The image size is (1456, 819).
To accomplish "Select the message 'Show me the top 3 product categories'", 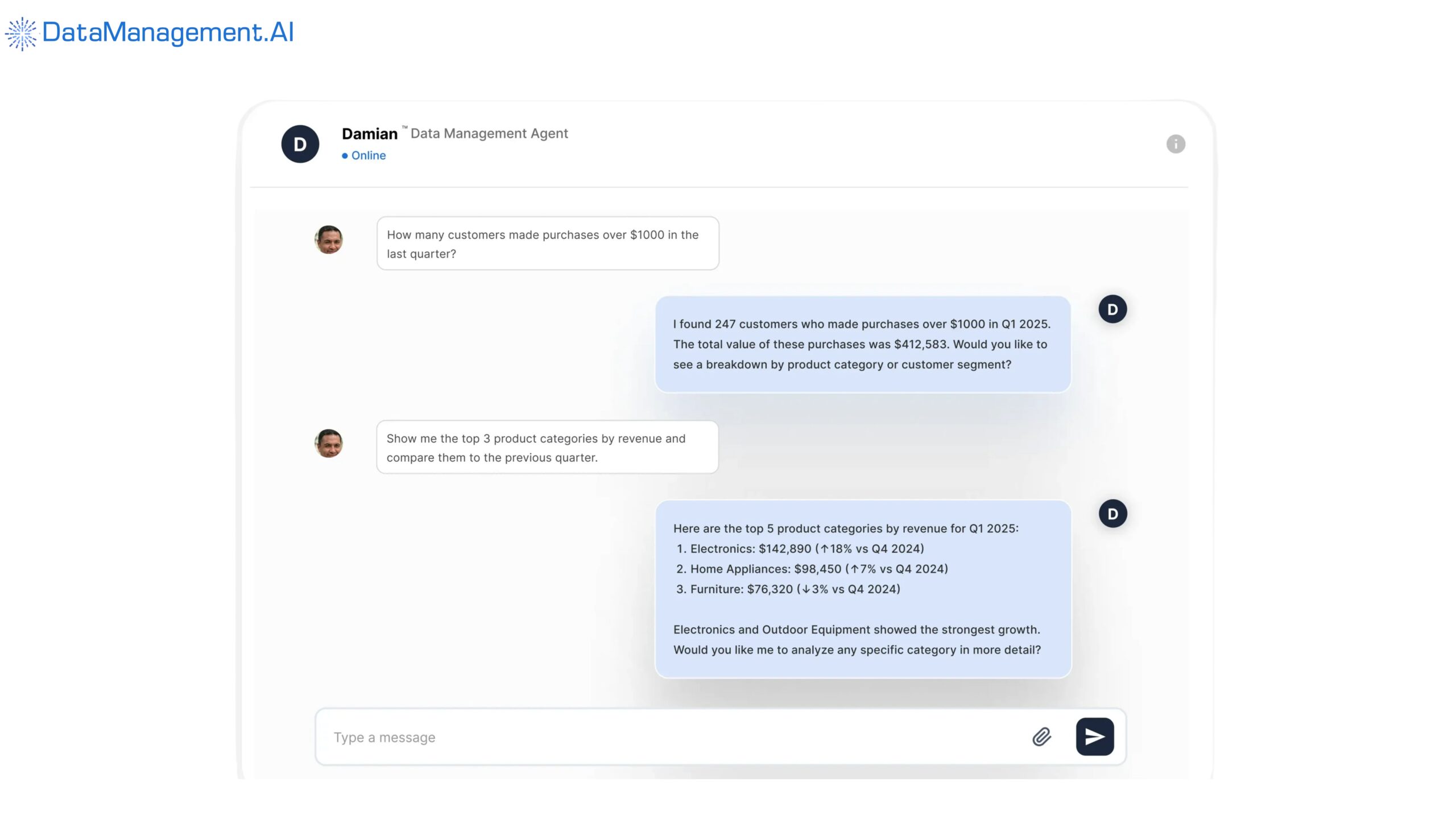I will [547, 447].
